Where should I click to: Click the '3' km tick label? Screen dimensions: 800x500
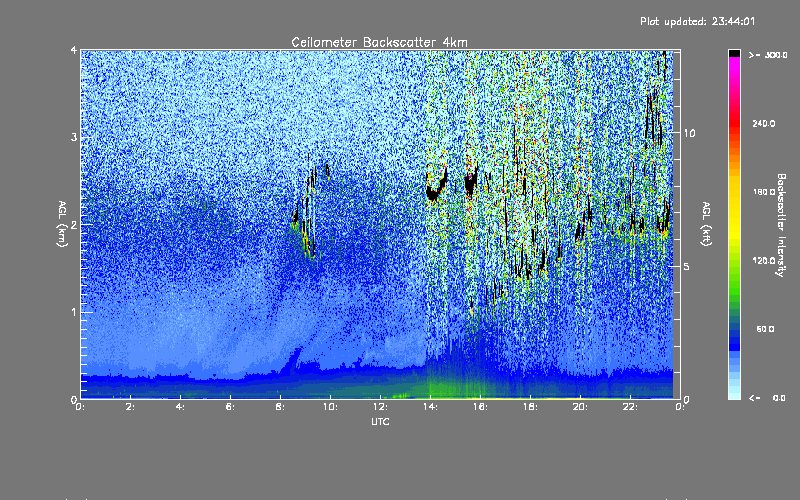pyautogui.click(x=74, y=137)
